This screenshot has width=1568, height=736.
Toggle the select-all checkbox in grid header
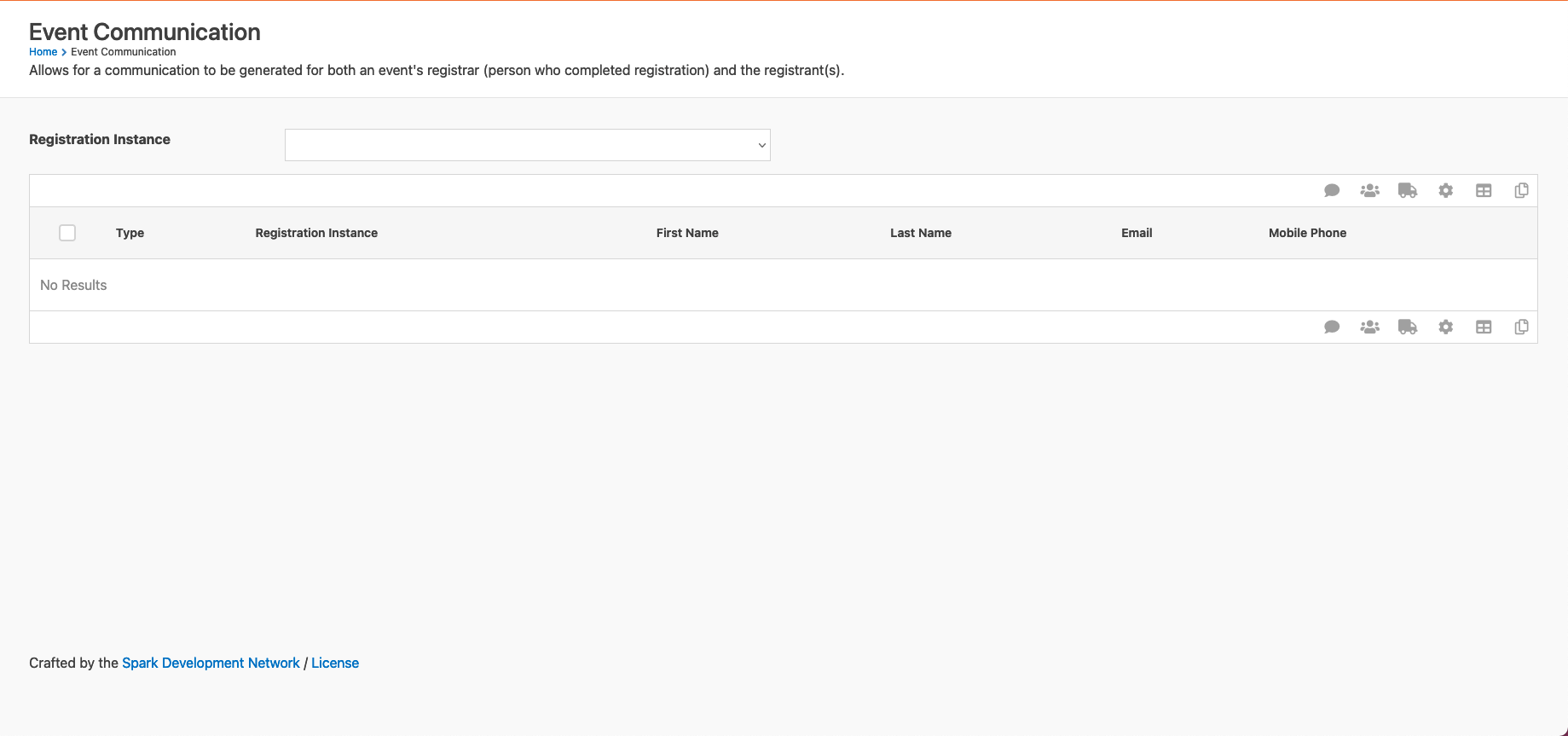click(67, 233)
